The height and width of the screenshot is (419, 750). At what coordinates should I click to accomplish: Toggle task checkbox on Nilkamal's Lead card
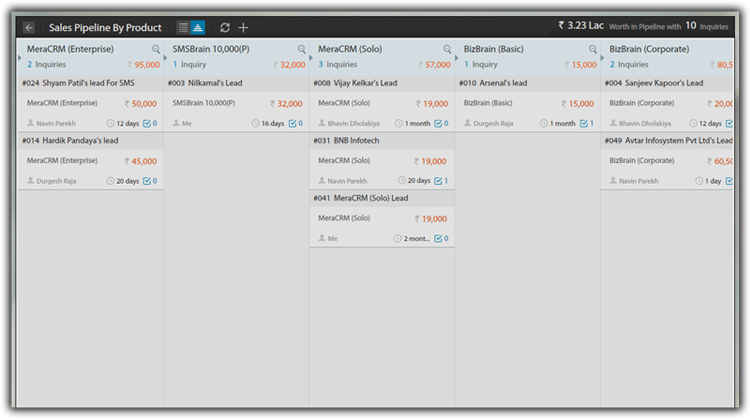point(293,123)
